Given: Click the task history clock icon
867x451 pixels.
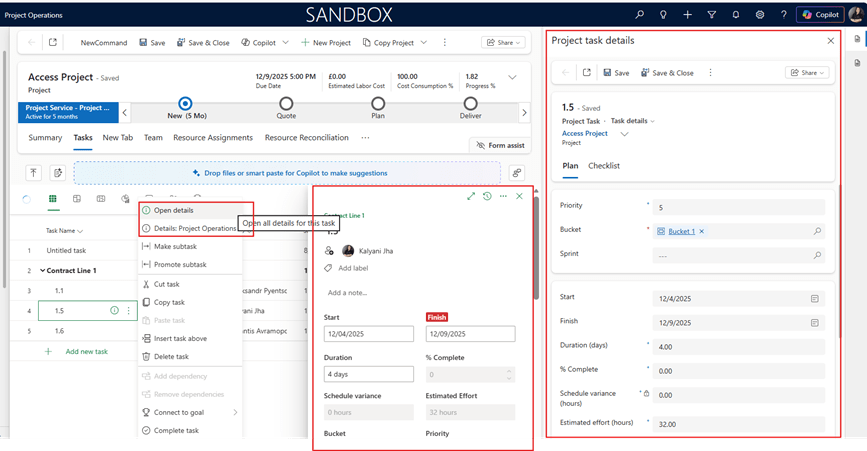Looking at the screenshot, I should 487,196.
